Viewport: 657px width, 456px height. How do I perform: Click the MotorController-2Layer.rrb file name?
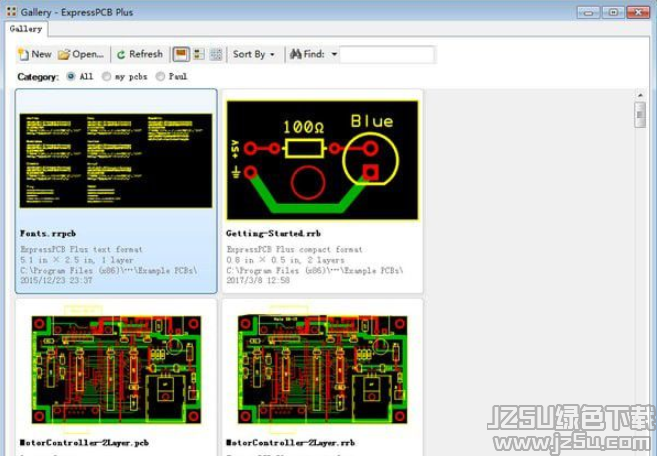pyautogui.click(x=290, y=443)
